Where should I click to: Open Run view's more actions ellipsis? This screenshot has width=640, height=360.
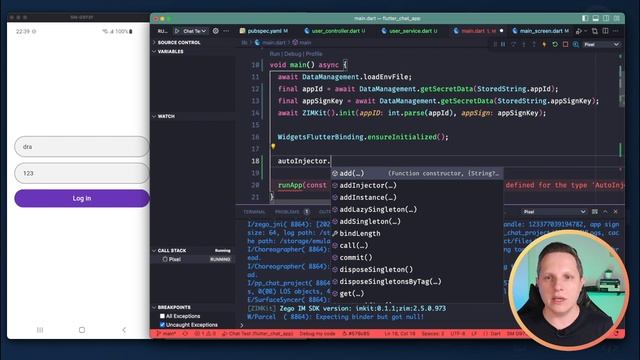(226, 31)
